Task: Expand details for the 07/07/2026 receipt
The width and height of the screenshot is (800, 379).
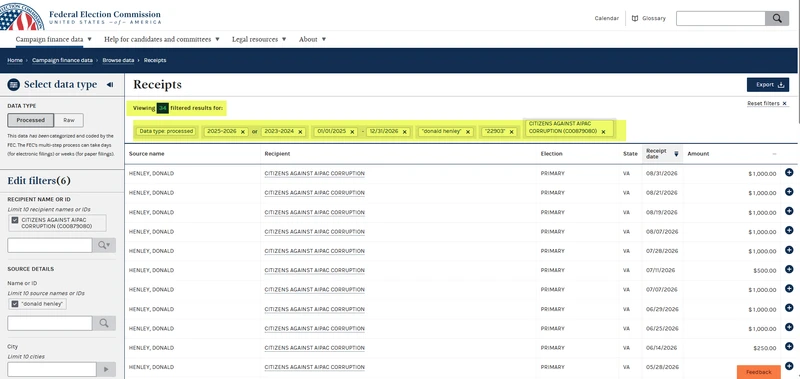Action: tap(789, 289)
